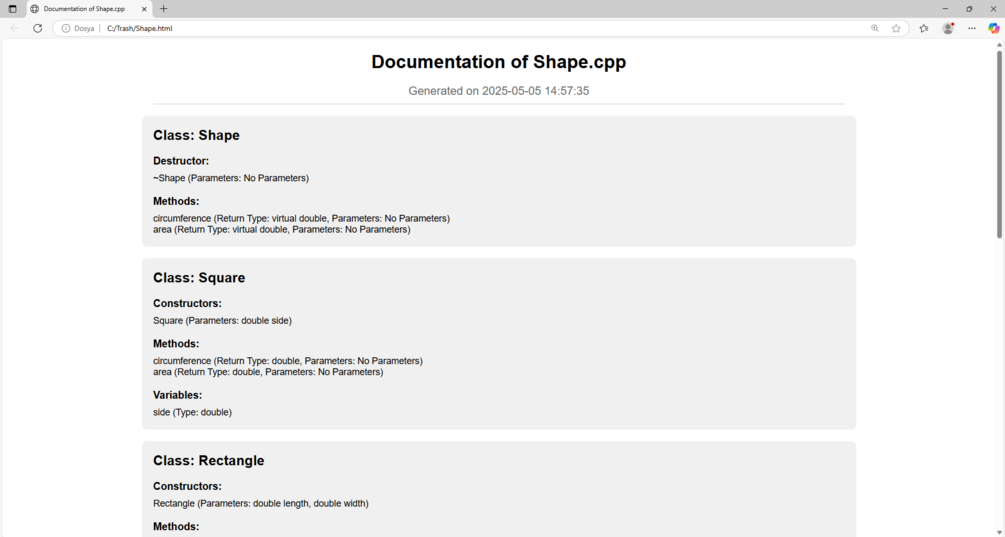This screenshot has height=537, width=1005.
Task: Click the new tab plus button
Action: (x=164, y=9)
